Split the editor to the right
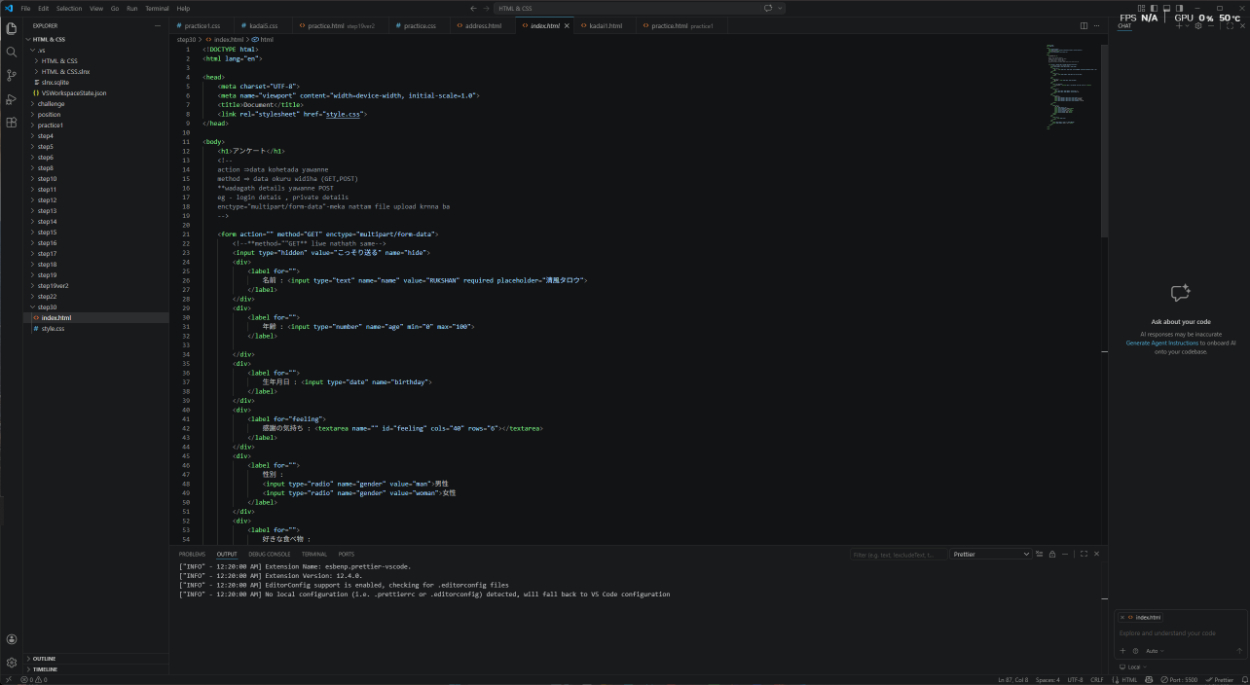 point(1083,25)
